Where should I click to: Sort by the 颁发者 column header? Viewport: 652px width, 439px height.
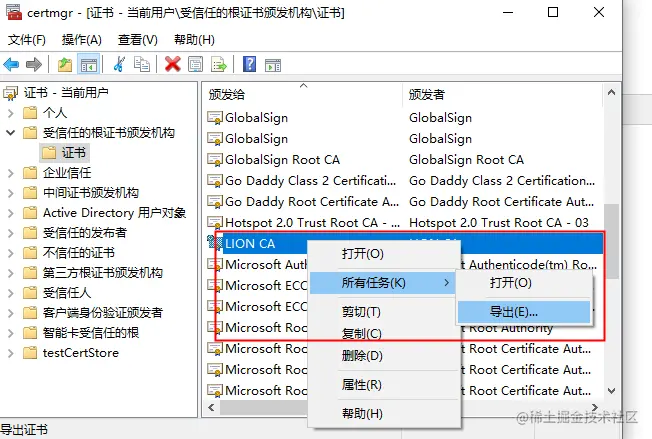click(502, 94)
